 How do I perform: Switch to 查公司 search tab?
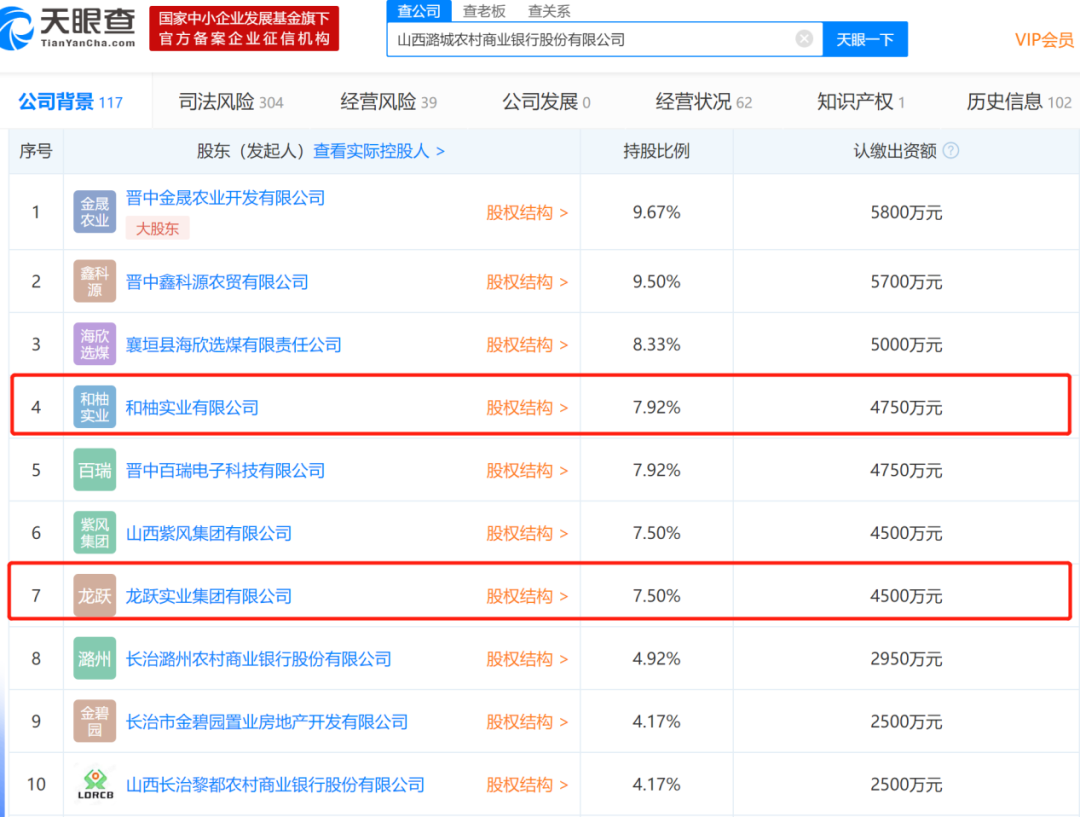point(419,11)
